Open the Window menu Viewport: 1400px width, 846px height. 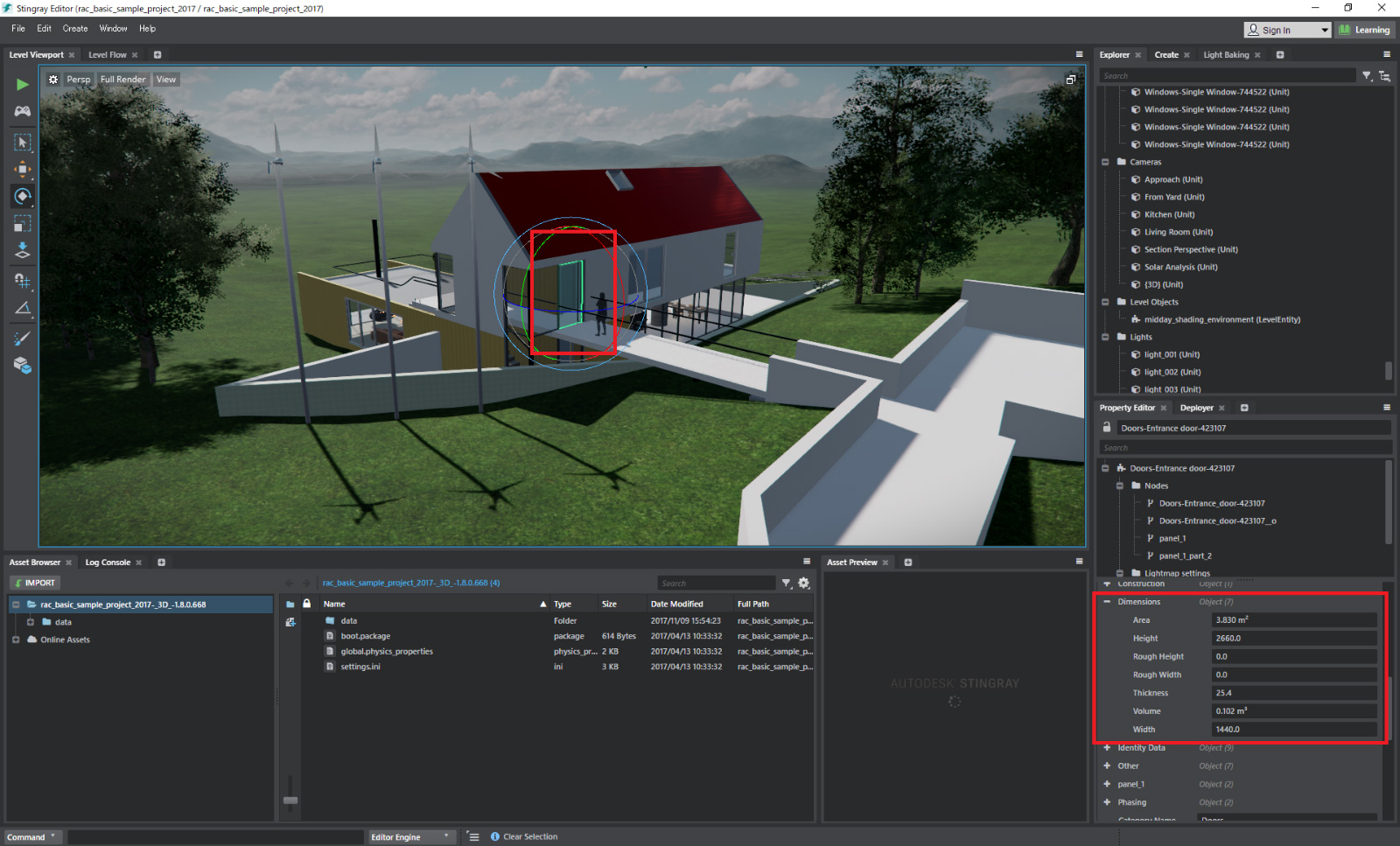coord(113,29)
